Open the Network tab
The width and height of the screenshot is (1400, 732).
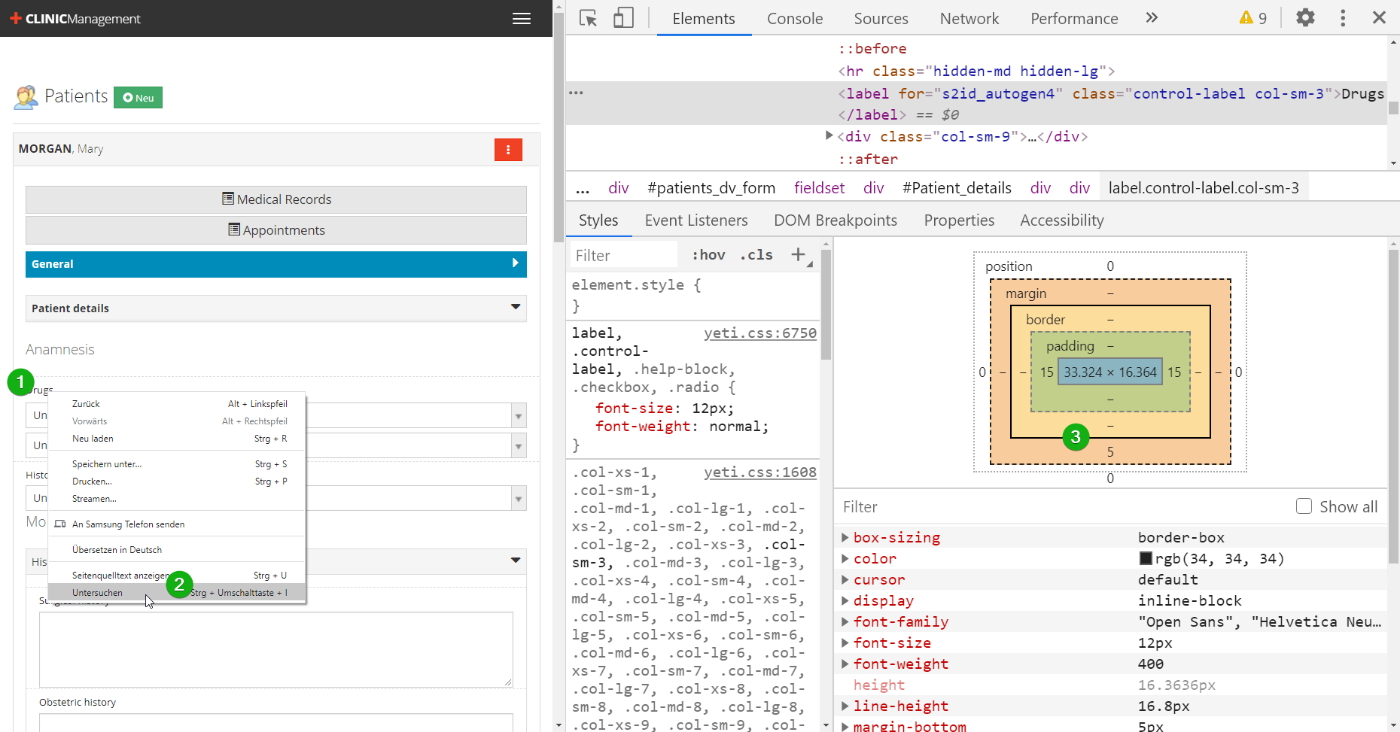pos(969,18)
